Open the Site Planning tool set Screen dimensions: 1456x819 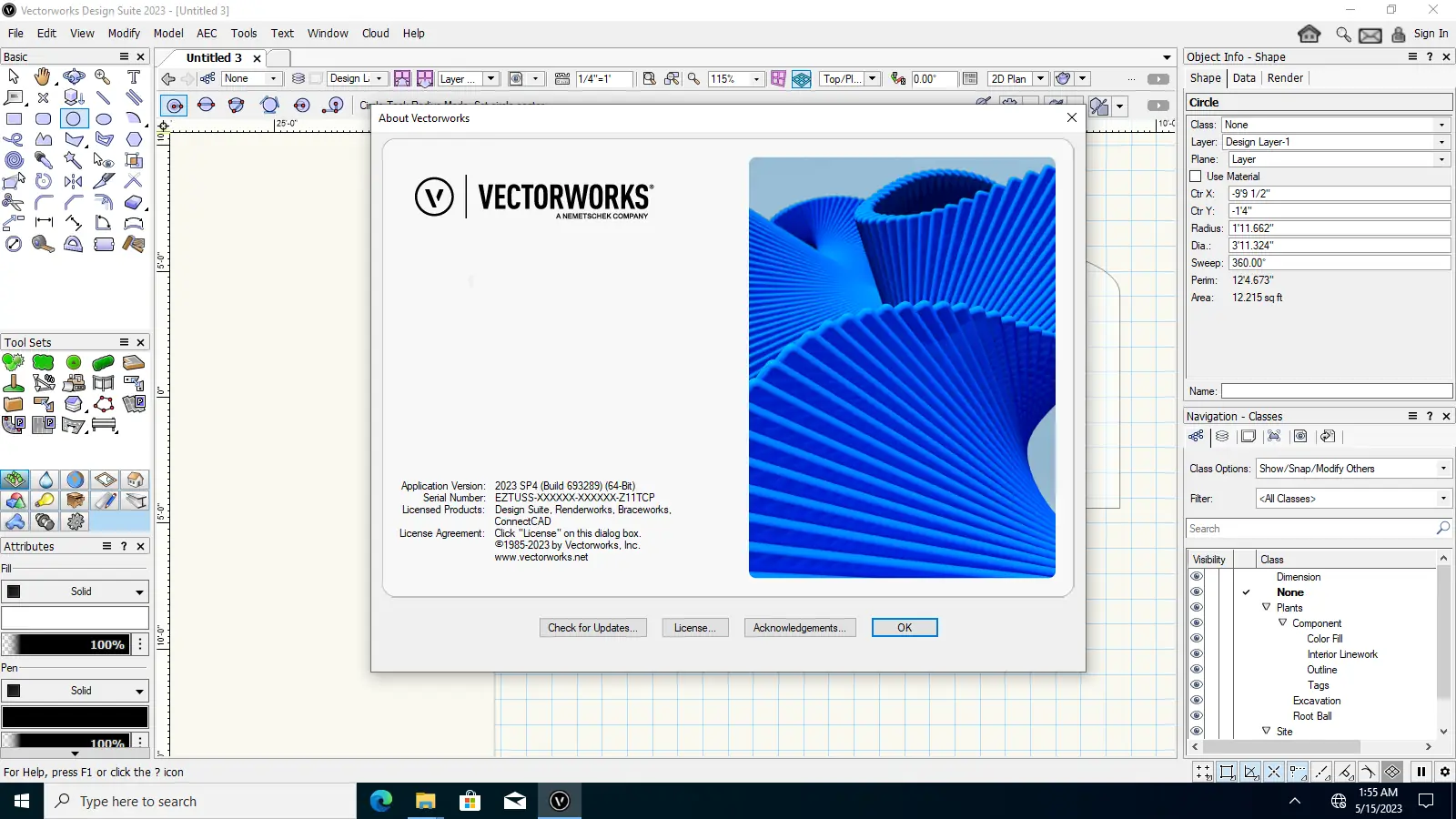(15, 480)
